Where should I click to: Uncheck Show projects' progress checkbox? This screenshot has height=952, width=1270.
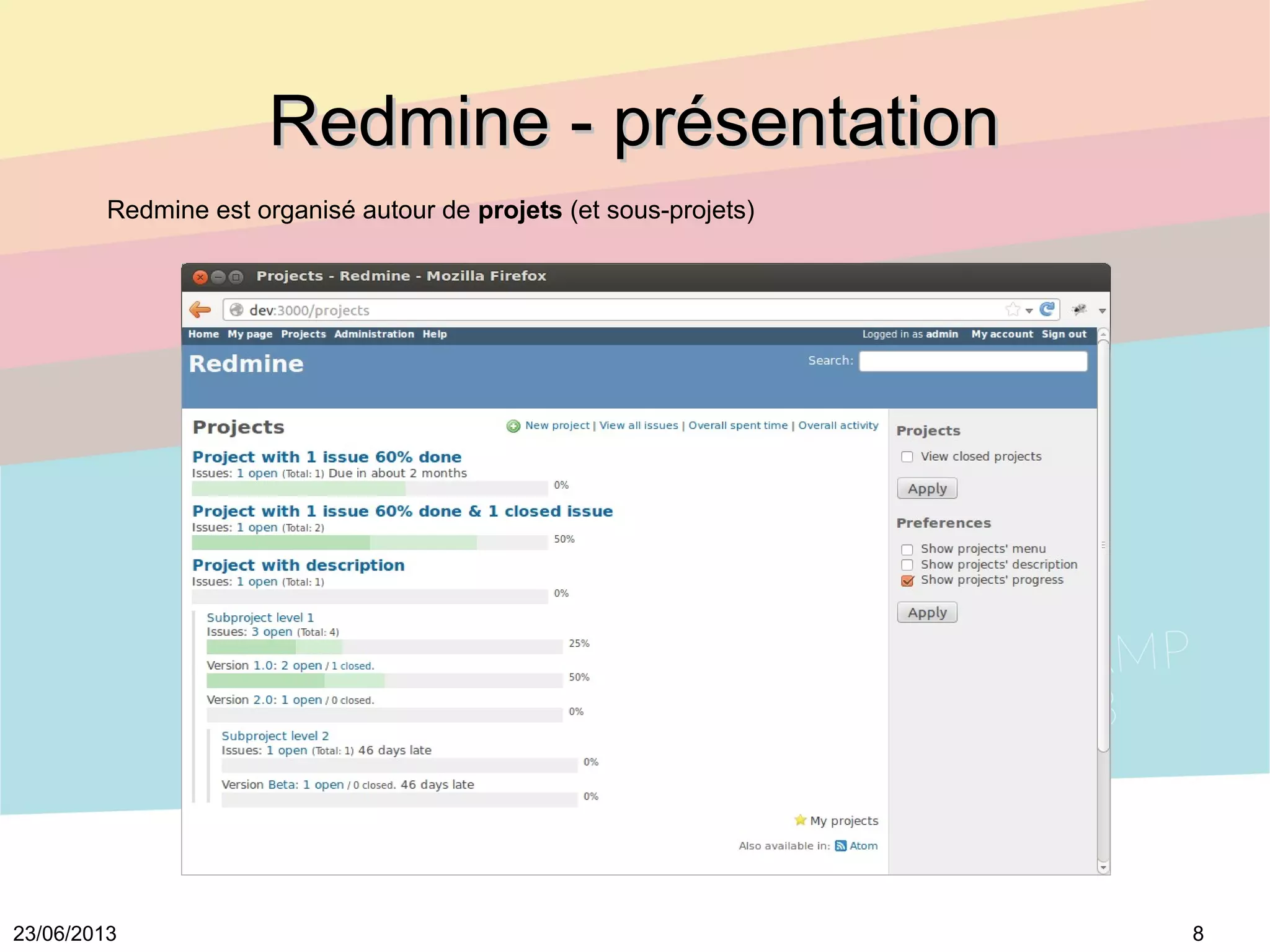907,581
